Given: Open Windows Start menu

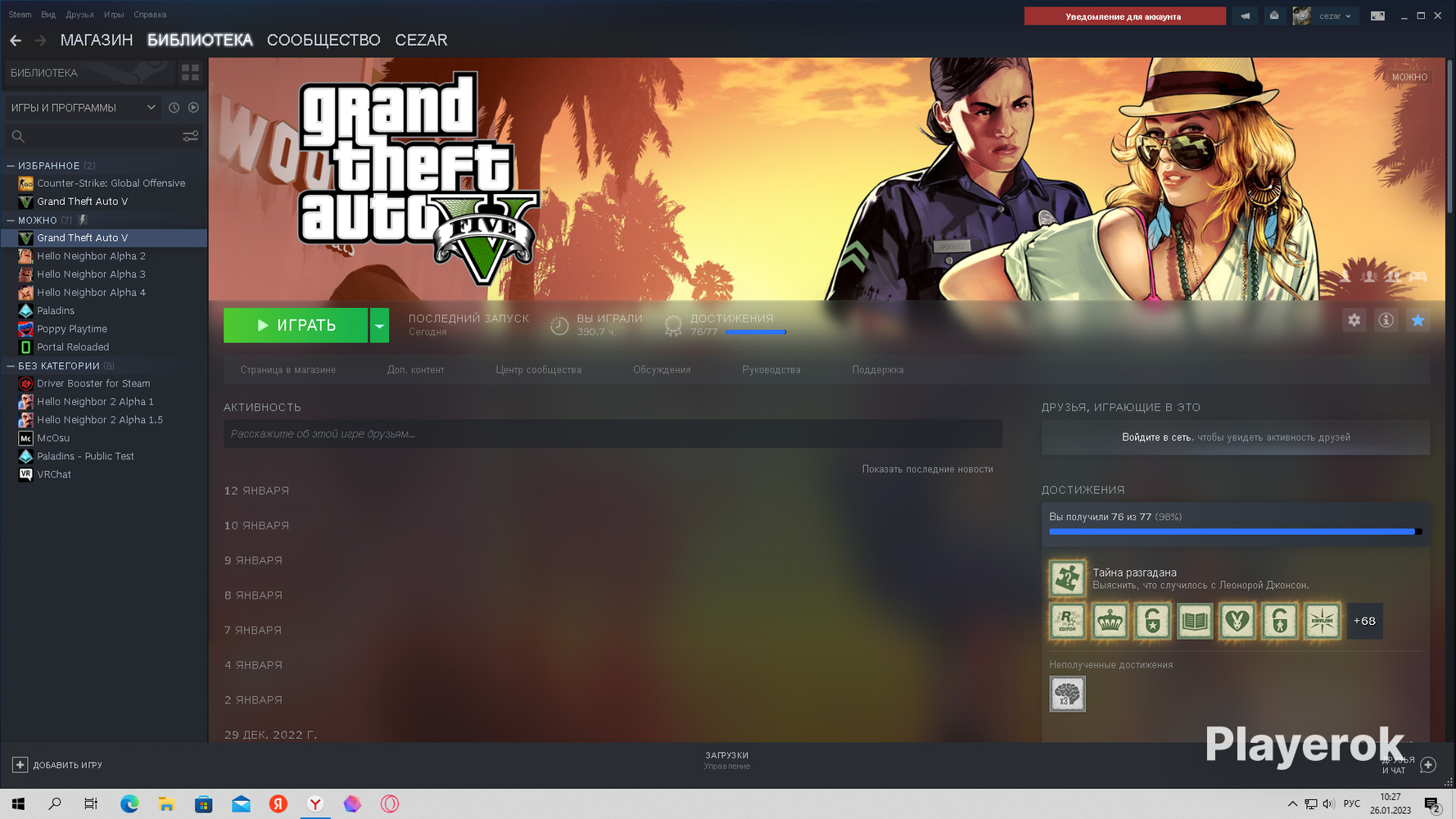Looking at the screenshot, I should (18, 804).
